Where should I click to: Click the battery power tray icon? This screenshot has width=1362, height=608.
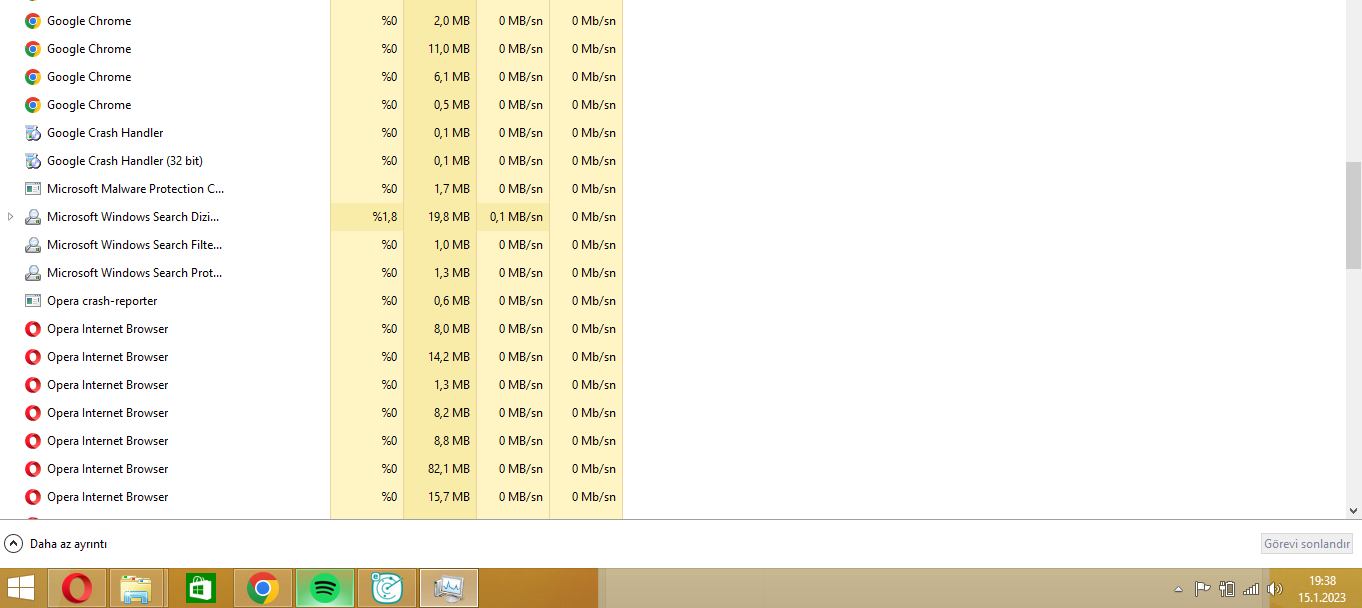[1227, 589]
